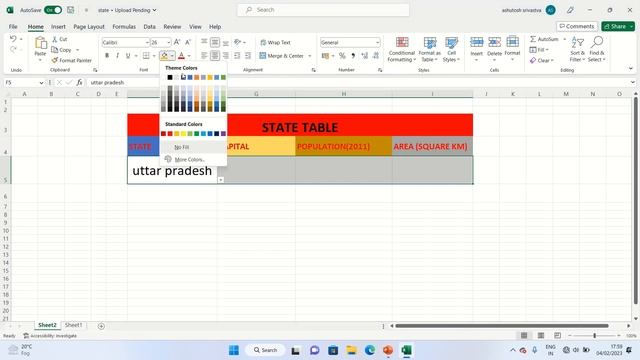Toggle Middle Align vertical alignment
640x360 pixels.
[215, 42]
